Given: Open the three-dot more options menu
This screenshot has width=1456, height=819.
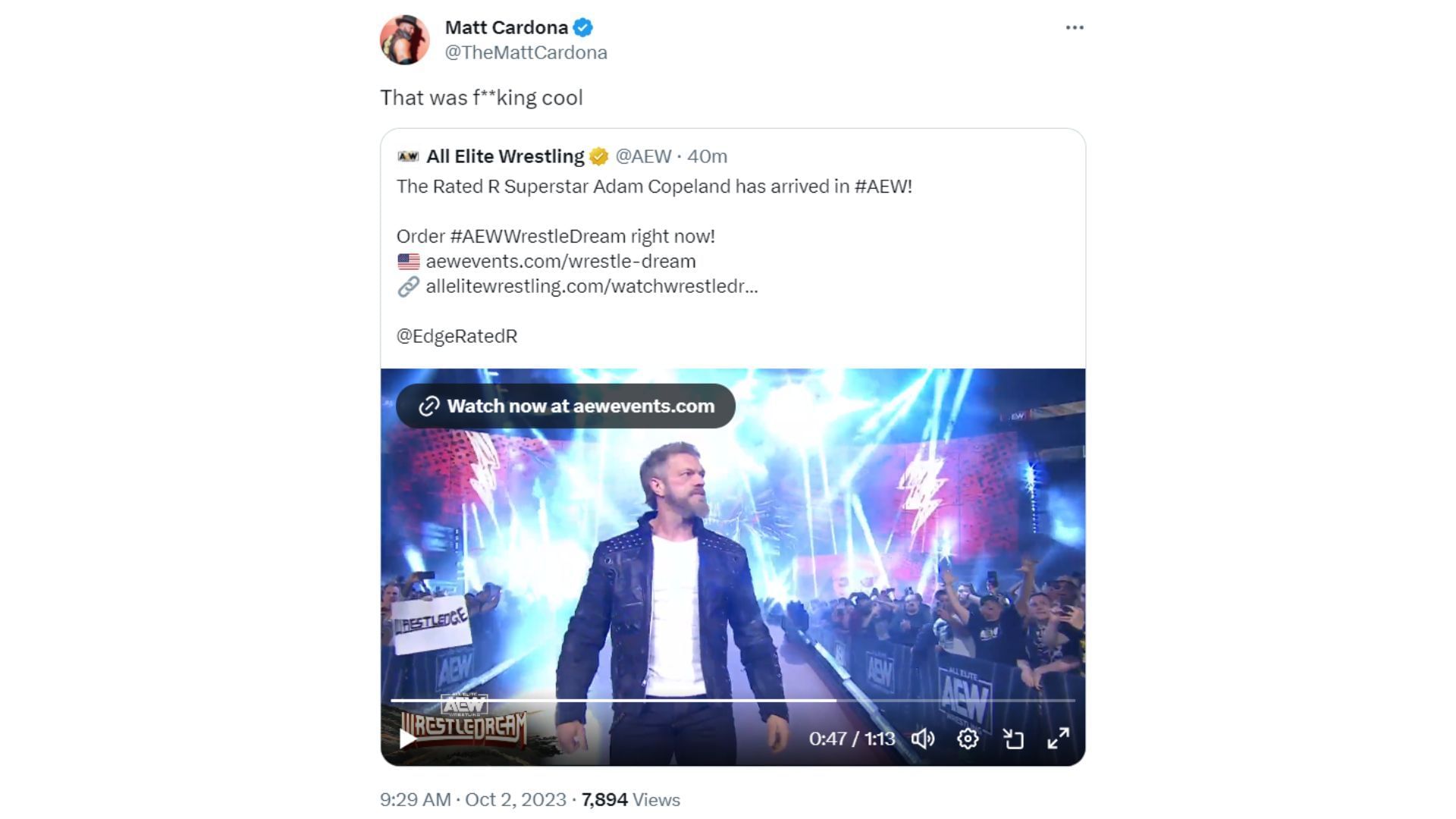Looking at the screenshot, I should [x=1074, y=27].
